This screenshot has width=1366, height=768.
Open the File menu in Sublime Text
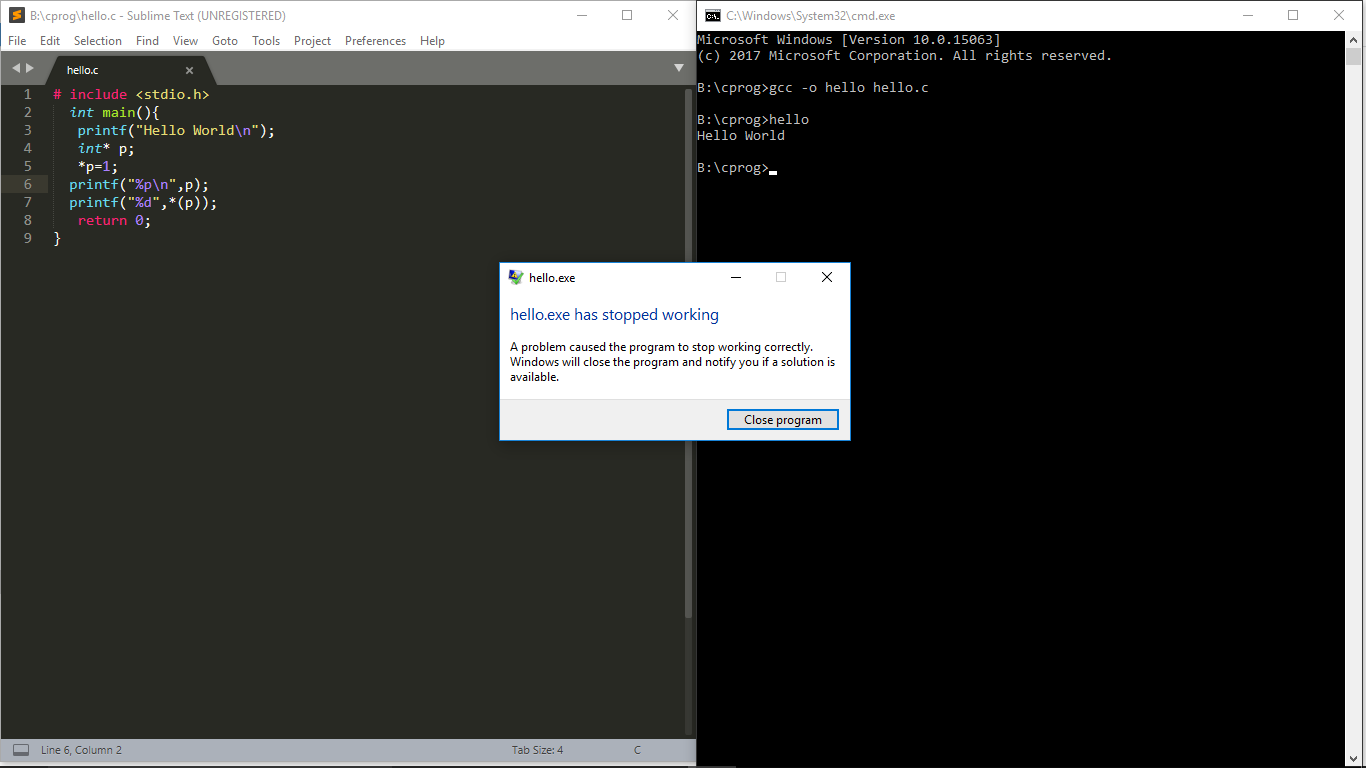[17, 41]
